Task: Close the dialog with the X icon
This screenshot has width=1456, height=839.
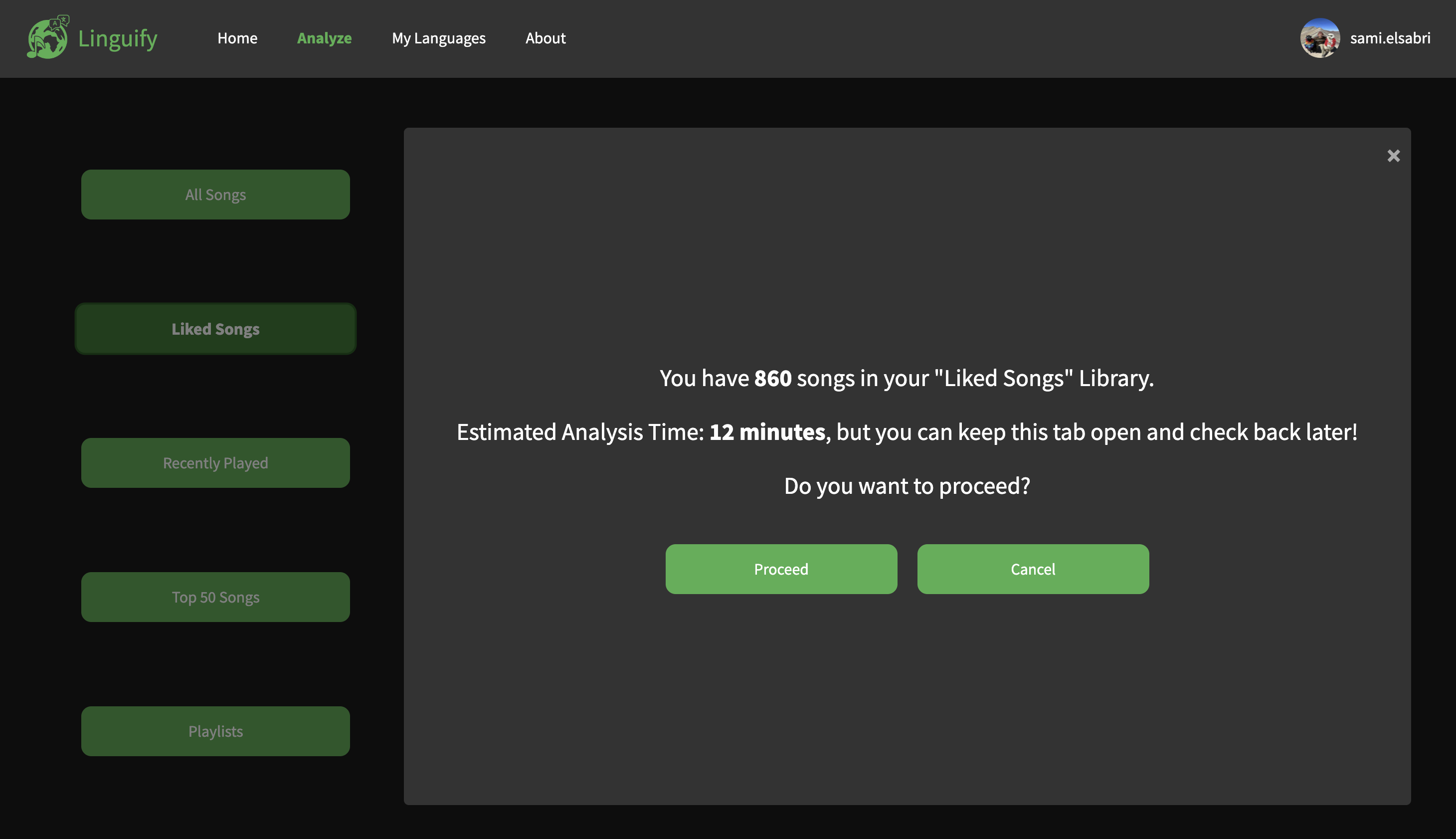Action: coord(1393,156)
